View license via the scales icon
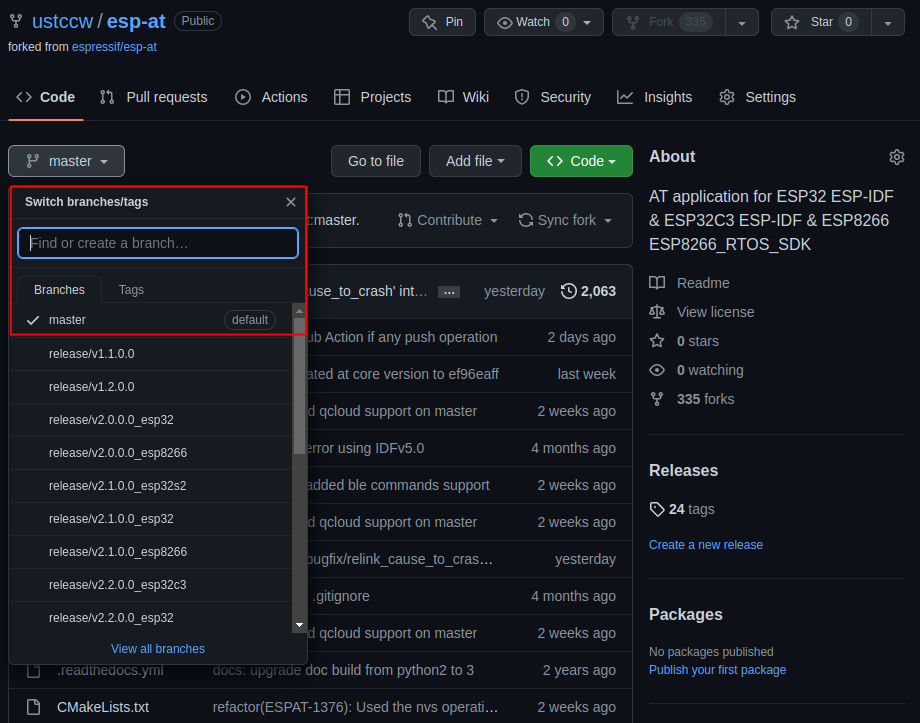 658,312
